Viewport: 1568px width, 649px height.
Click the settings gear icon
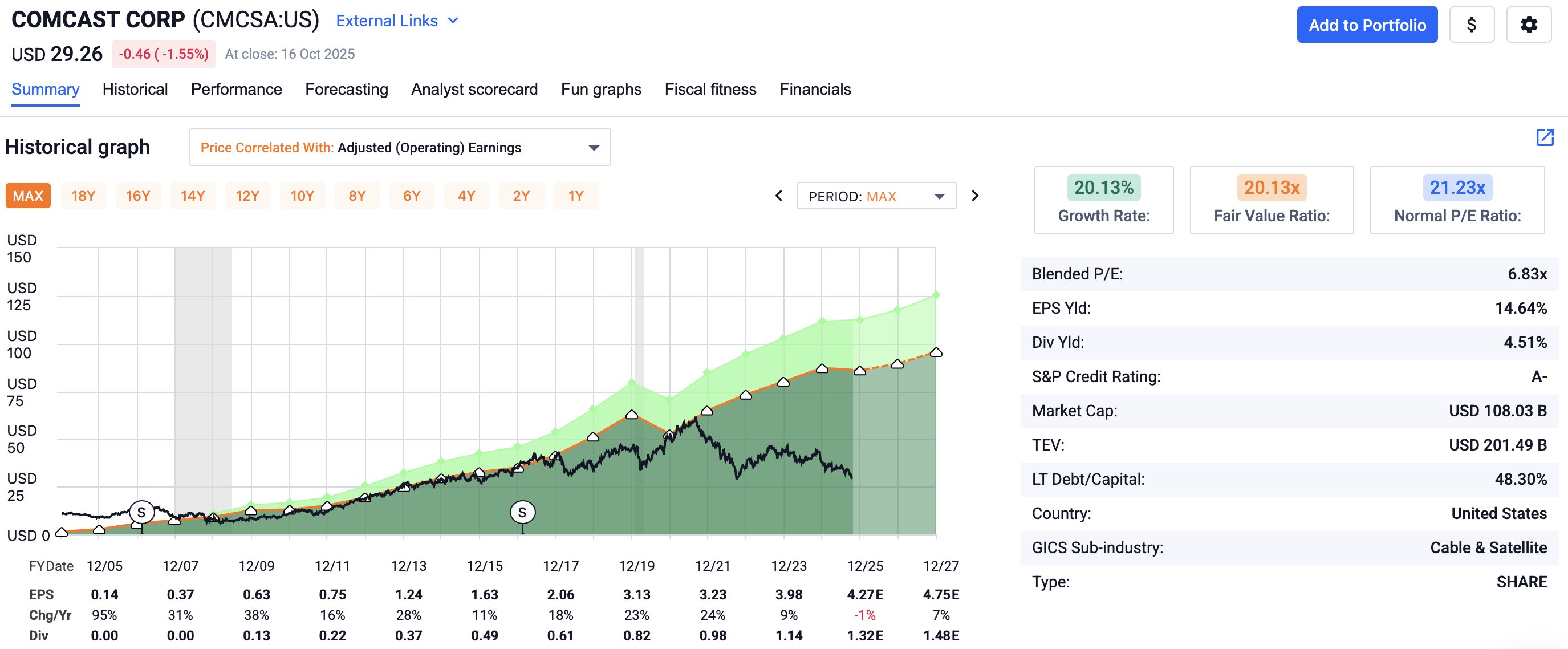pyautogui.click(x=1529, y=25)
